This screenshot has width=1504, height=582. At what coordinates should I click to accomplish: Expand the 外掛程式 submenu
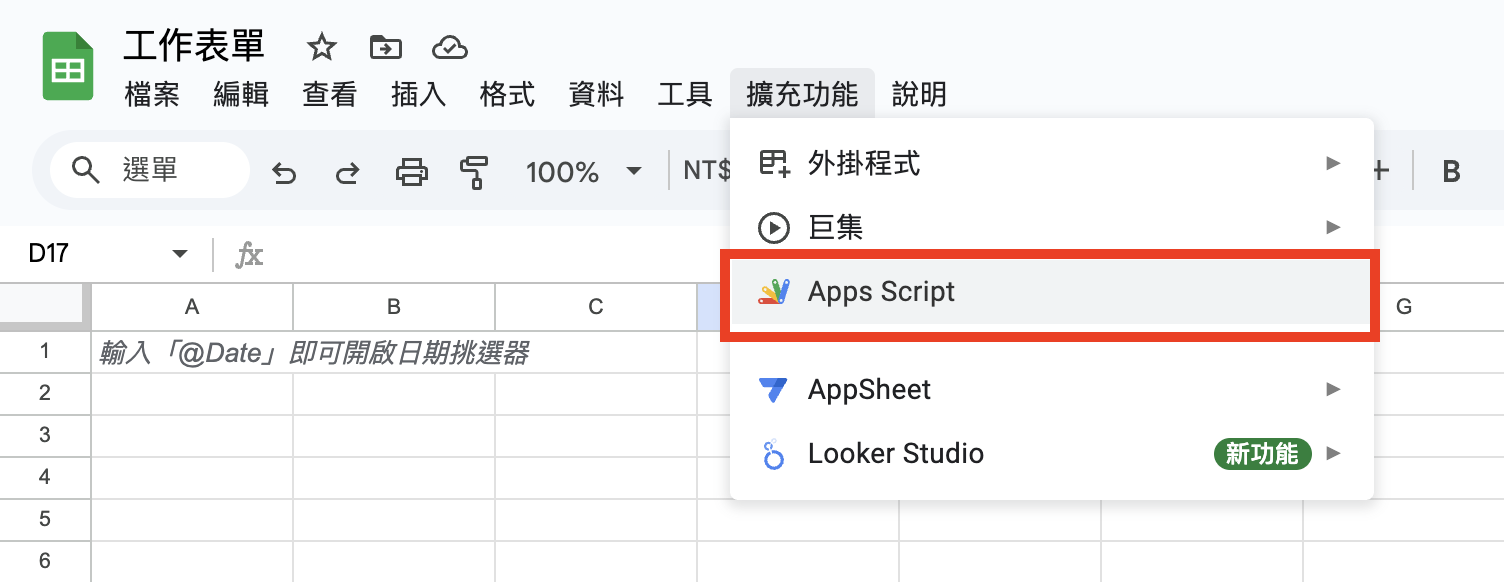pyautogui.click(x=1051, y=163)
